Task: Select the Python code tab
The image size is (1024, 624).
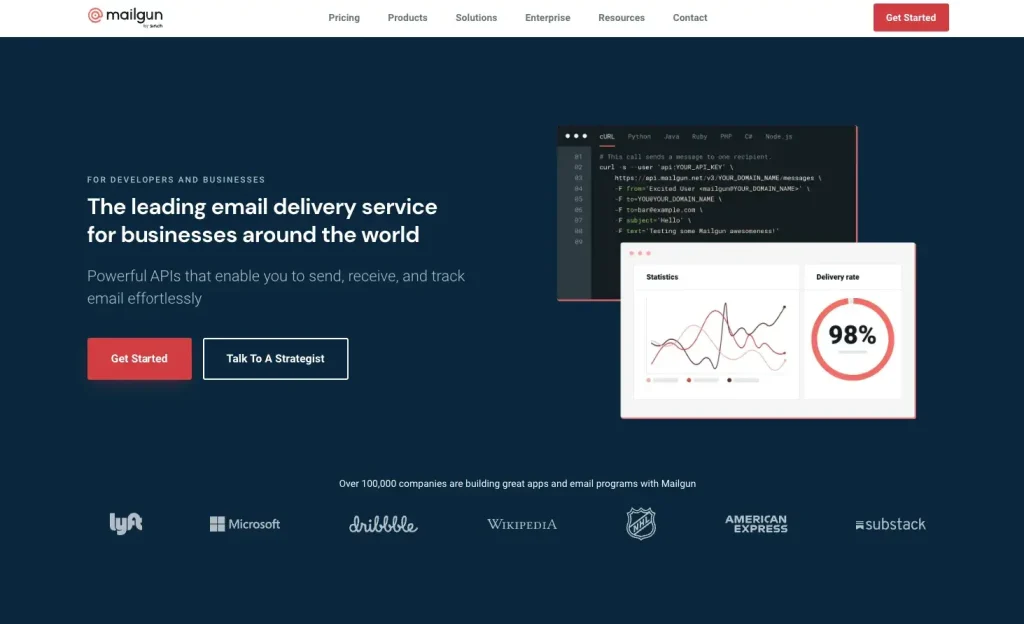Action: point(639,136)
